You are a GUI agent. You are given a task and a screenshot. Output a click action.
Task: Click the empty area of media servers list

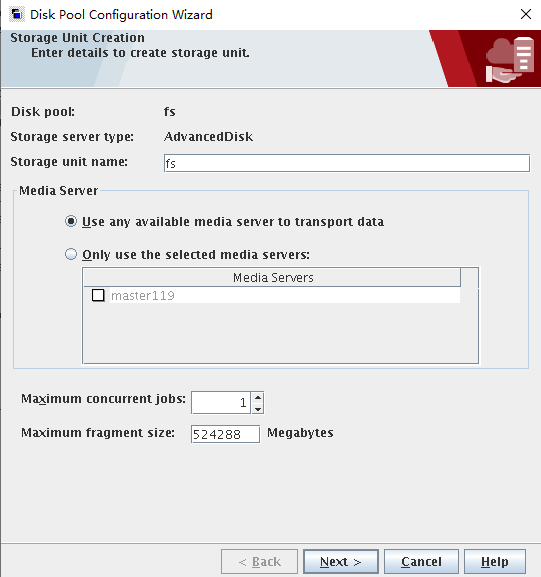coord(280,333)
